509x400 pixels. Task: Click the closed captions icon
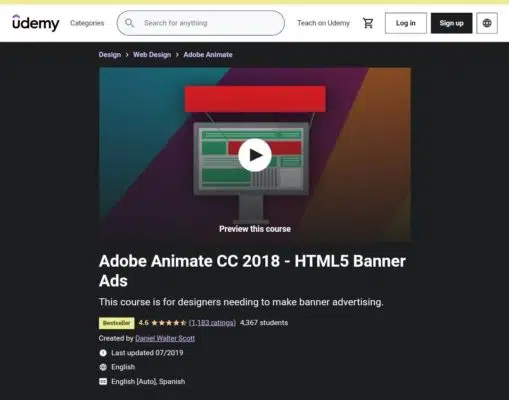(103, 381)
